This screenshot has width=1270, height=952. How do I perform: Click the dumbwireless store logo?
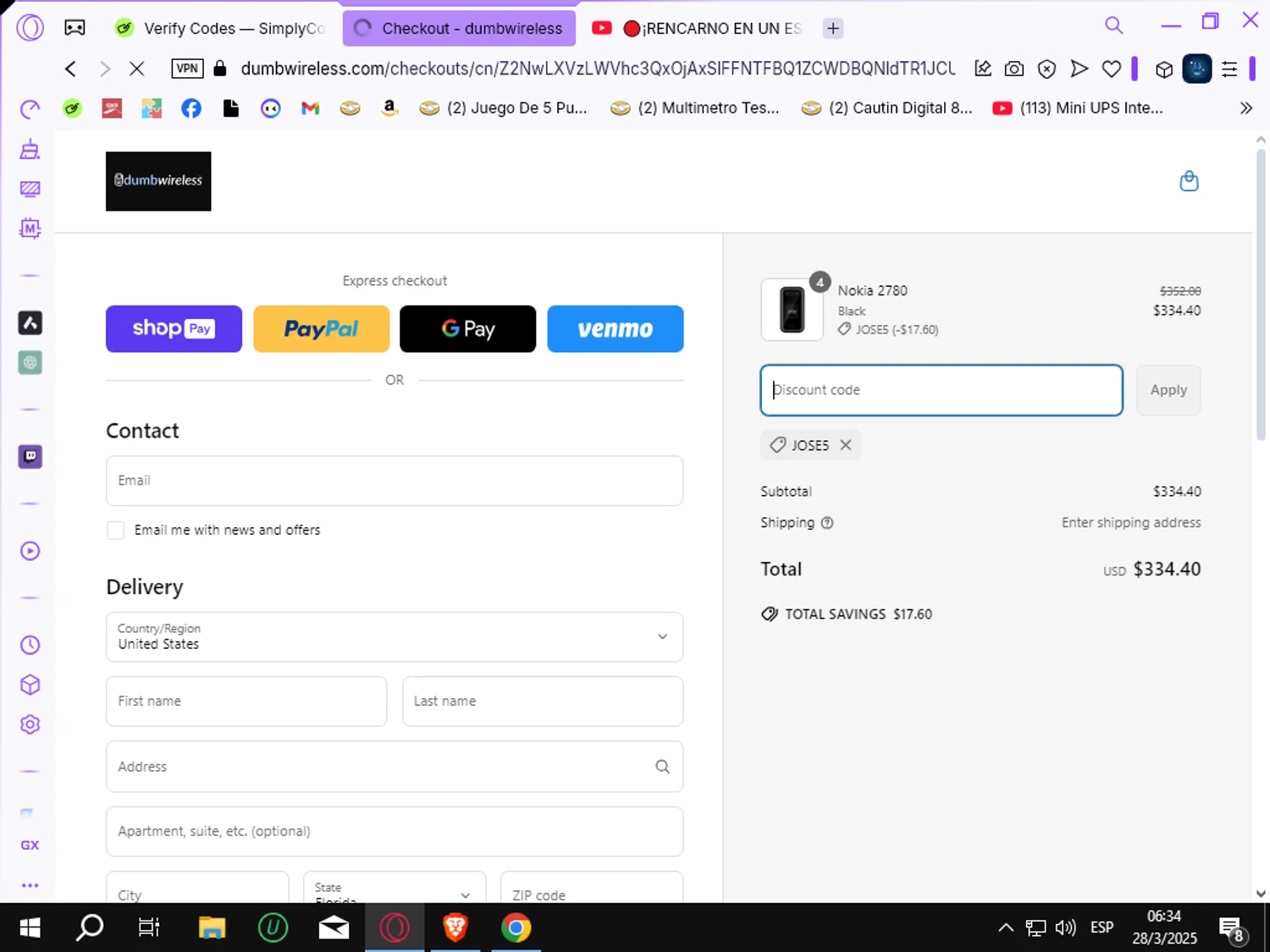(x=158, y=181)
